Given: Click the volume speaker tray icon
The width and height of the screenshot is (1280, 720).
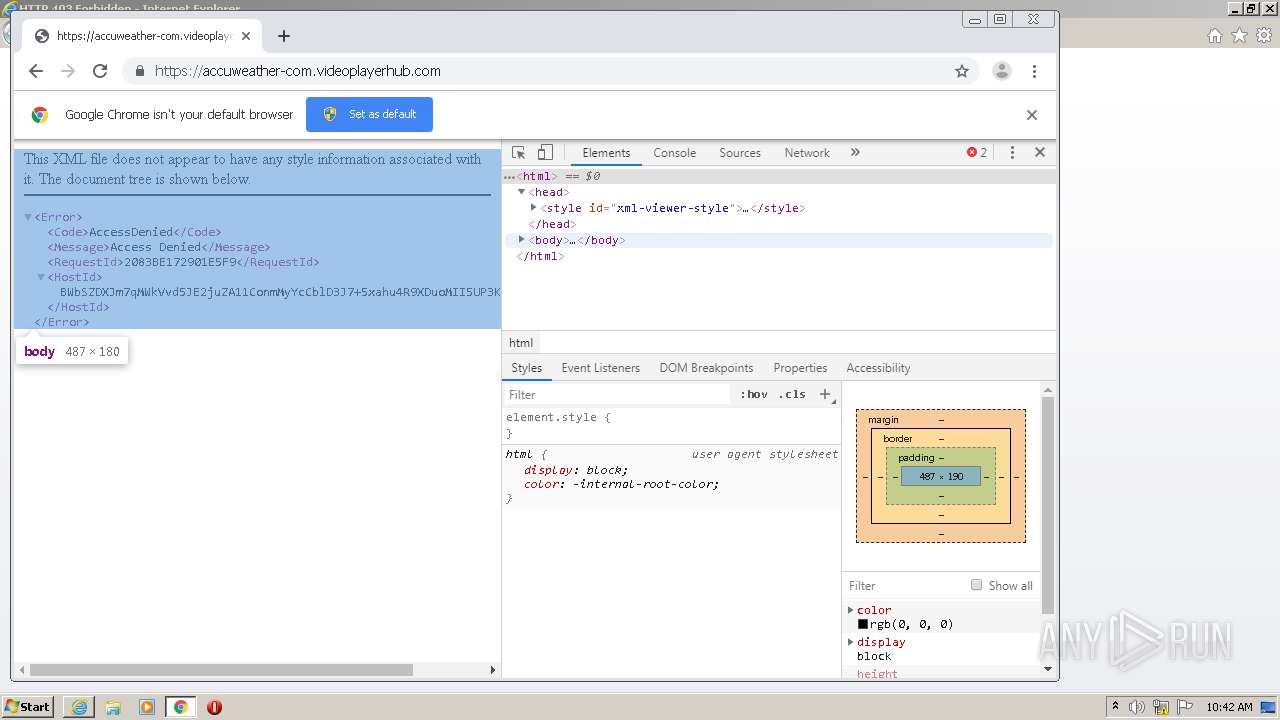Looking at the screenshot, I should point(1137,707).
